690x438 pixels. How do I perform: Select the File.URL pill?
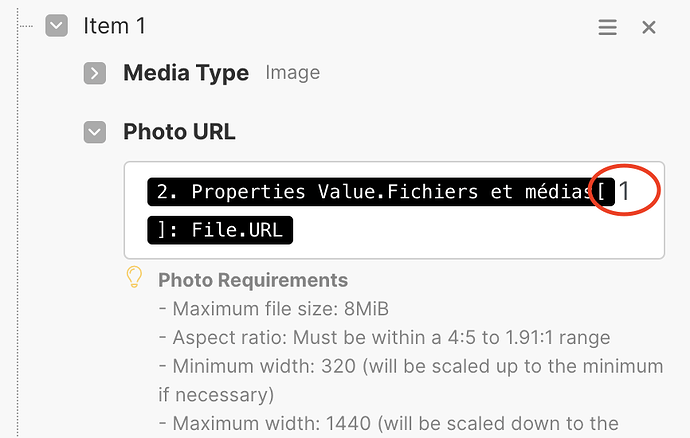pyautogui.click(x=220, y=231)
